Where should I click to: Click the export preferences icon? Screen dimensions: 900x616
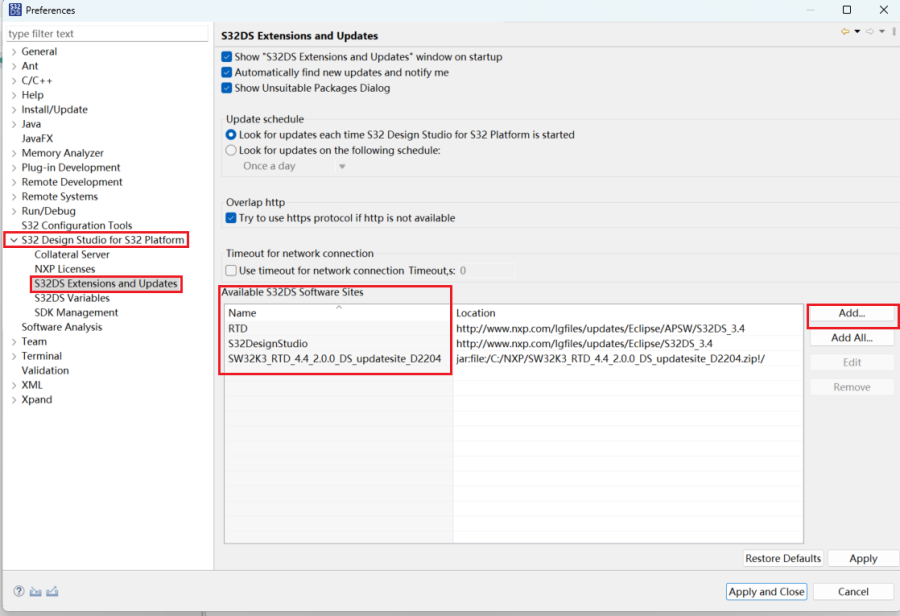tap(52, 591)
